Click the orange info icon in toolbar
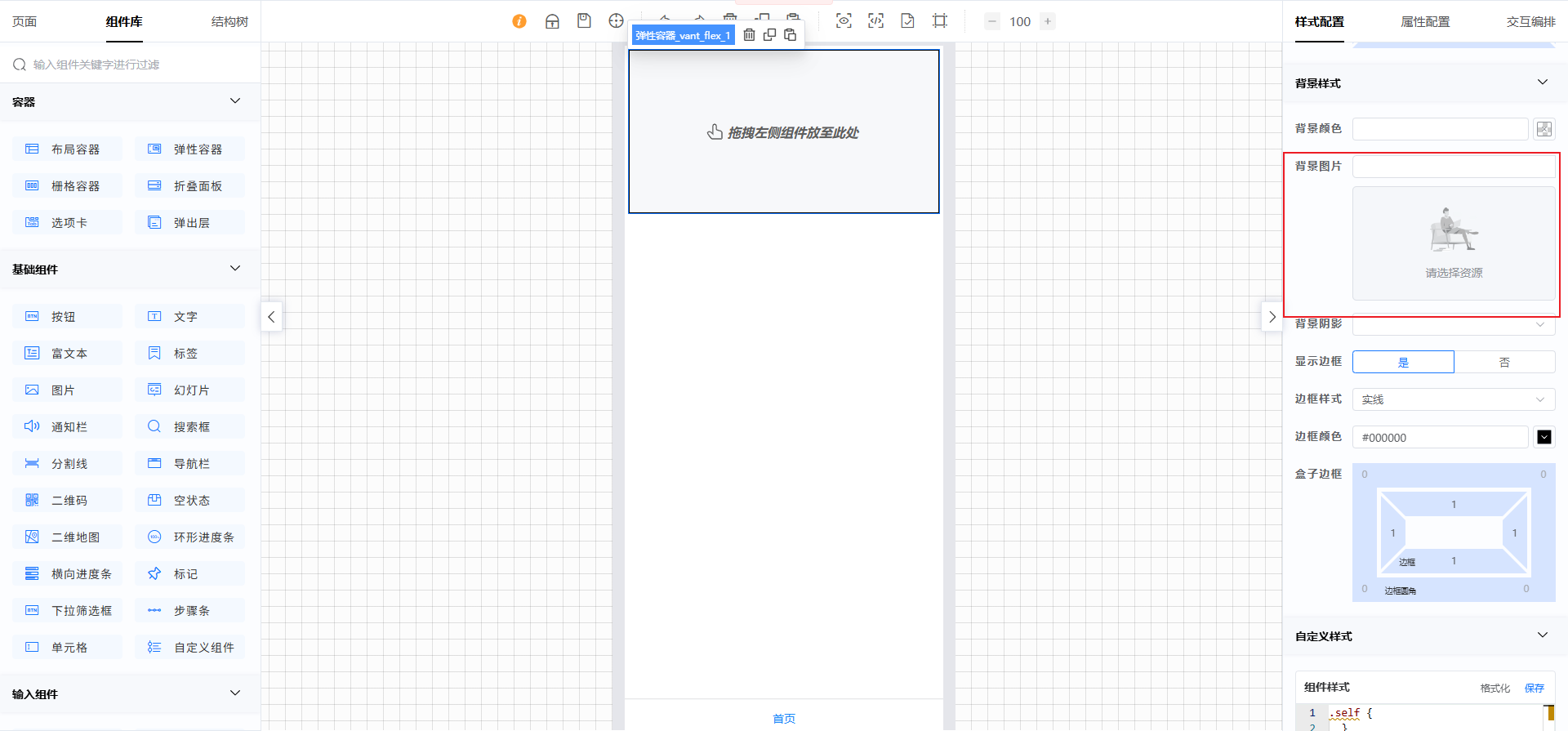Screen dimensions: 1568x731 [519, 21]
